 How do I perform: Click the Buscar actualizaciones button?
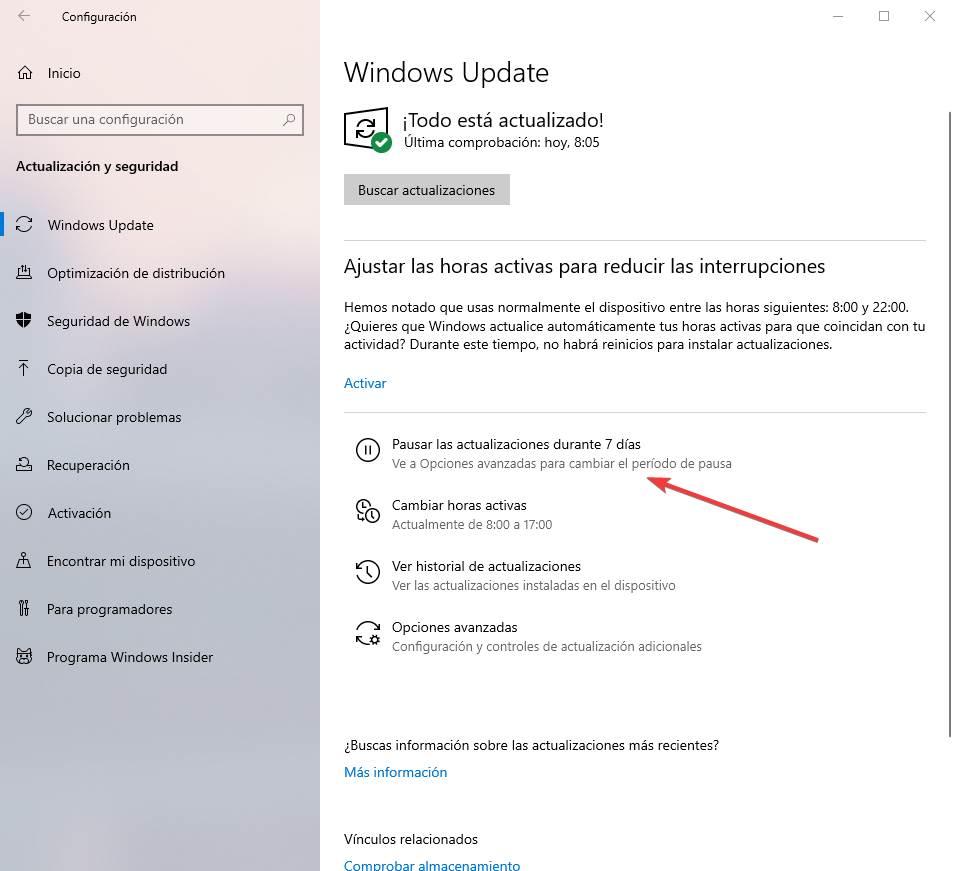coord(427,190)
